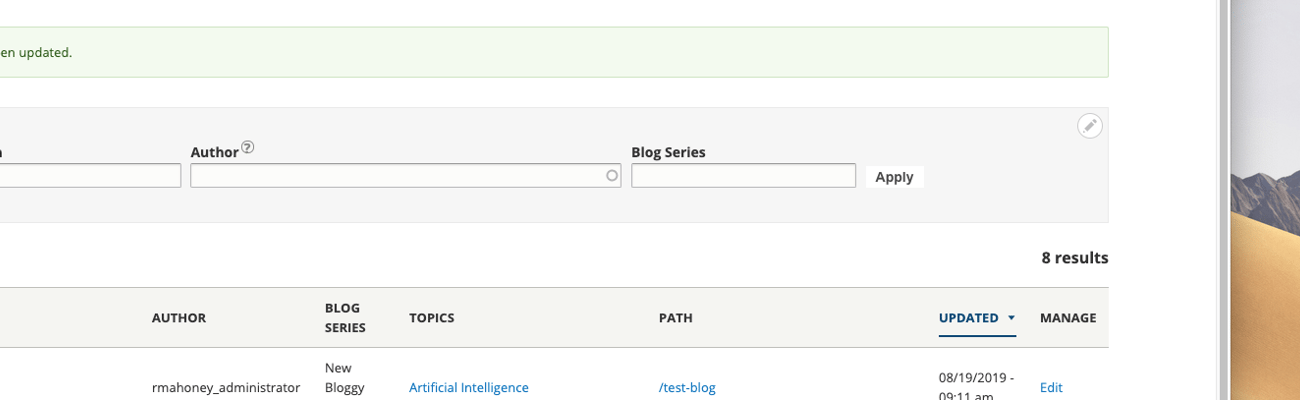Click the Manage column header

pyautogui.click(x=1067, y=318)
